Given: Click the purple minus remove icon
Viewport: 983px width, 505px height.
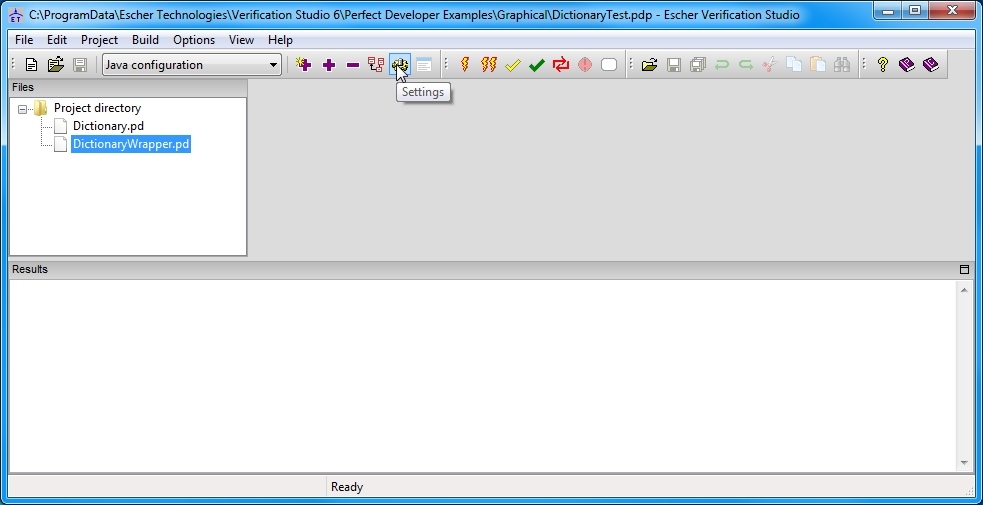Looking at the screenshot, I should point(352,65).
